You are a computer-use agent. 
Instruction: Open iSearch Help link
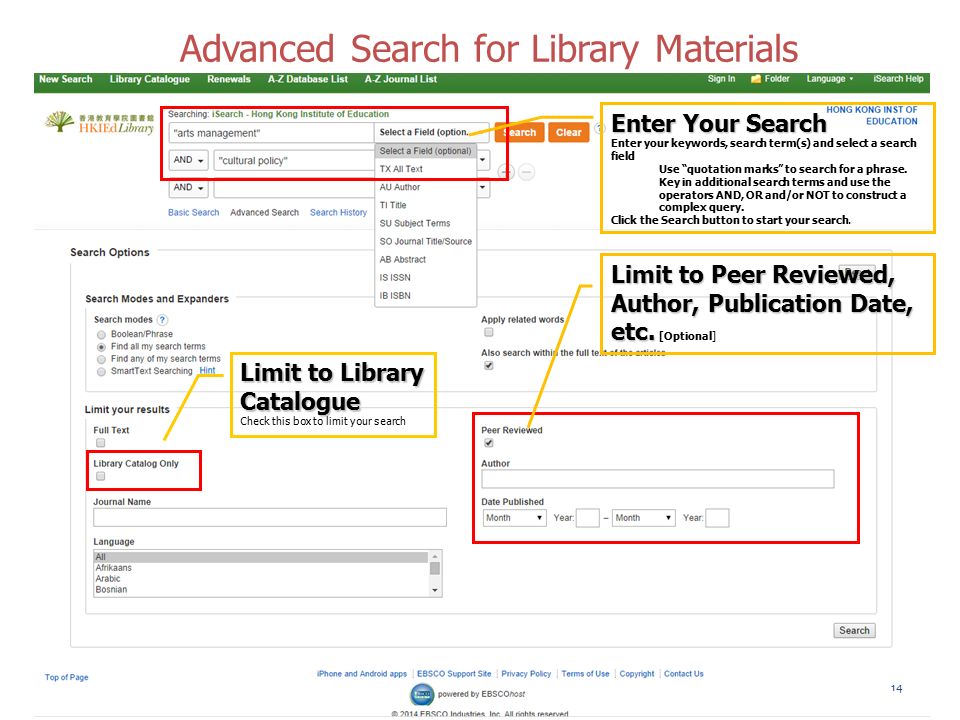(898, 79)
